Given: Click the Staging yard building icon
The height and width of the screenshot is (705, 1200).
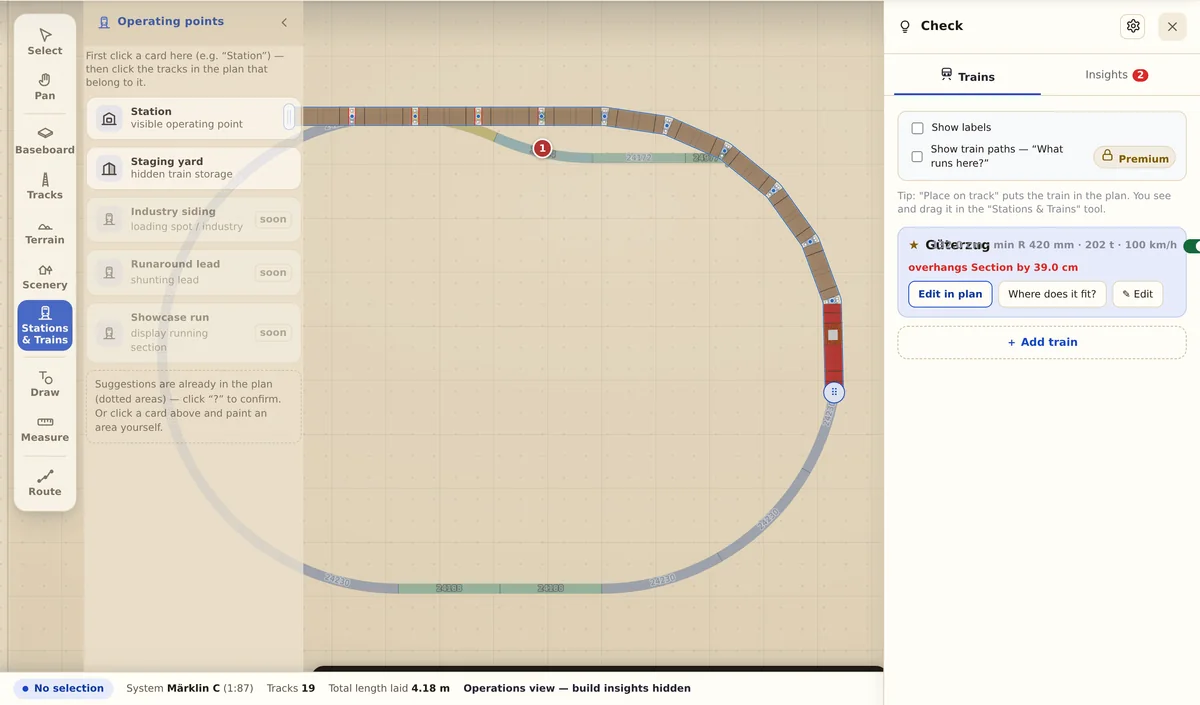Looking at the screenshot, I should tap(110, 168).
